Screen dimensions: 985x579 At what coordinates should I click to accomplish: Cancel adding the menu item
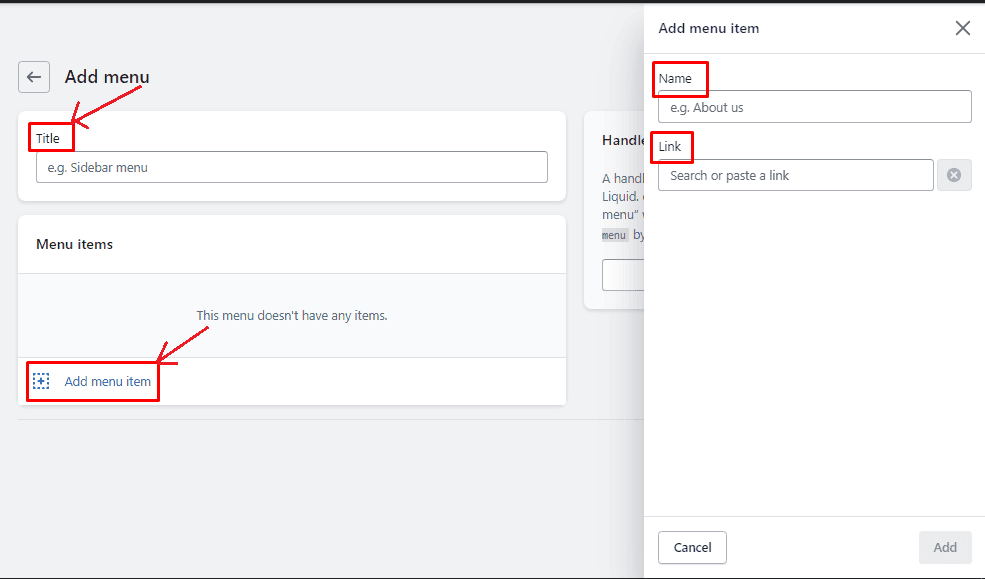pos(692,548)
